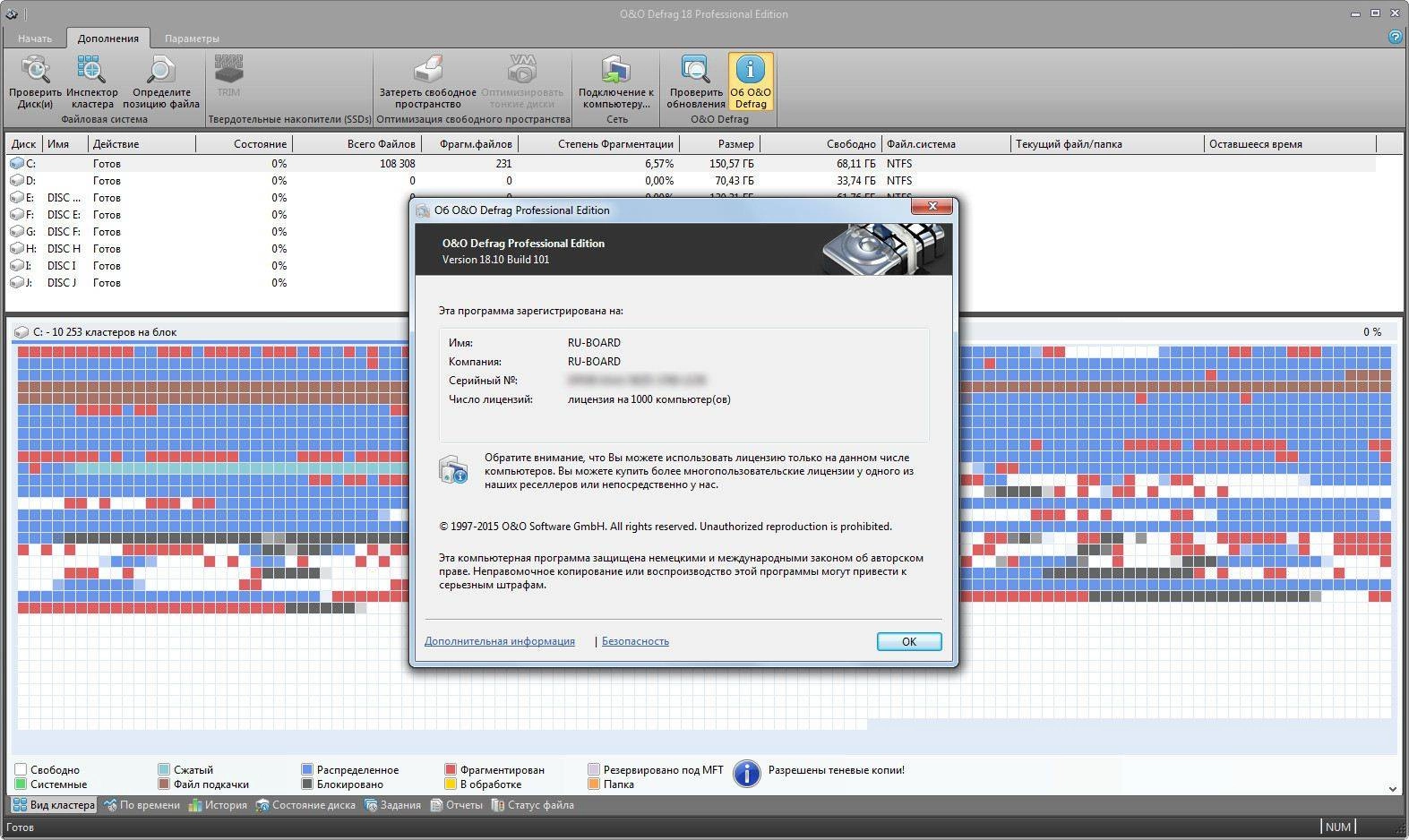Click the About O&O Defrag icon
This screenshot has width=1409, height=840.
[x=751, y=69]
